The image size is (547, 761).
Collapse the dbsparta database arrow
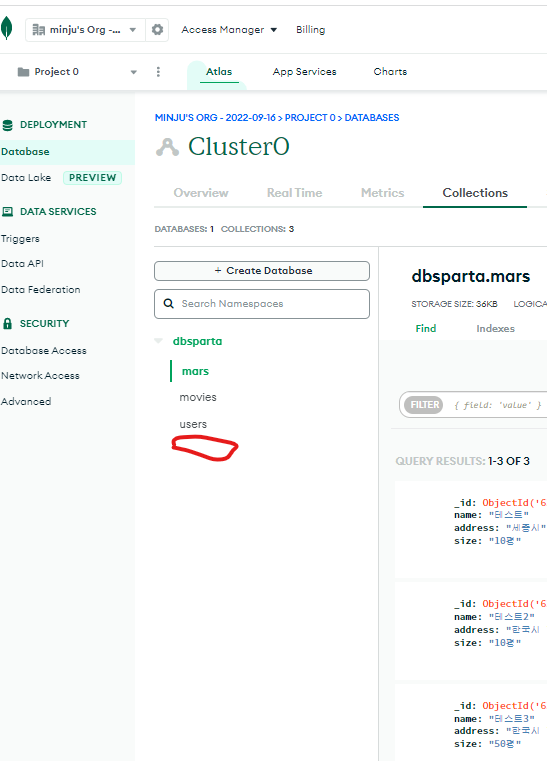(158, 341)
